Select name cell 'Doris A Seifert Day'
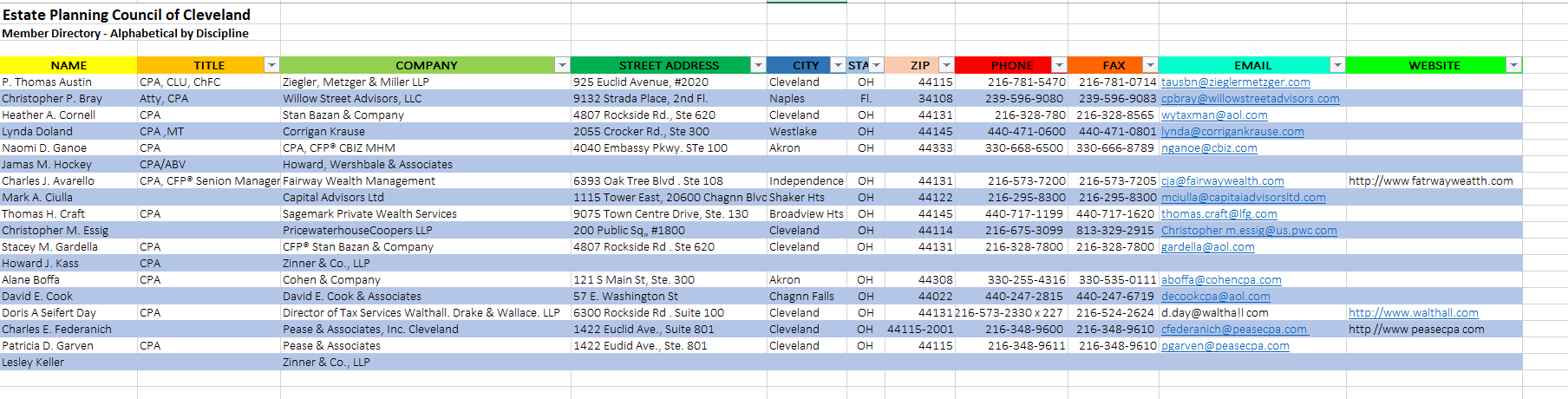The height and width of the screenshot is (399, 1568). (x=69, y=313)
